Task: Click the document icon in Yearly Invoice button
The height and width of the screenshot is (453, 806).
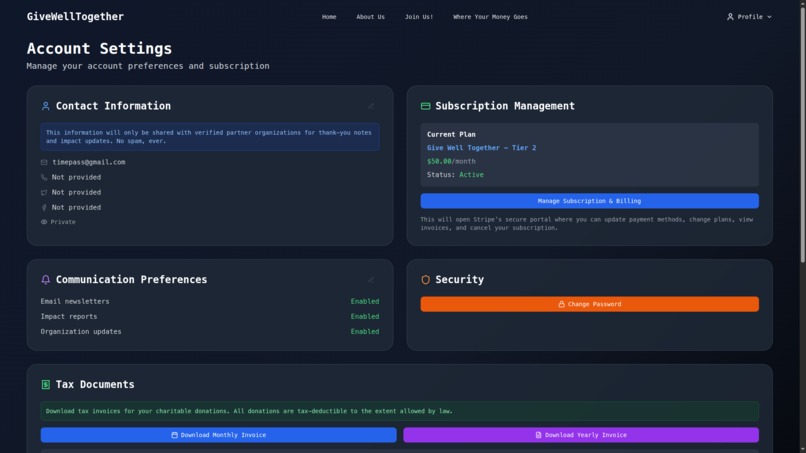Action: point(538,435)
